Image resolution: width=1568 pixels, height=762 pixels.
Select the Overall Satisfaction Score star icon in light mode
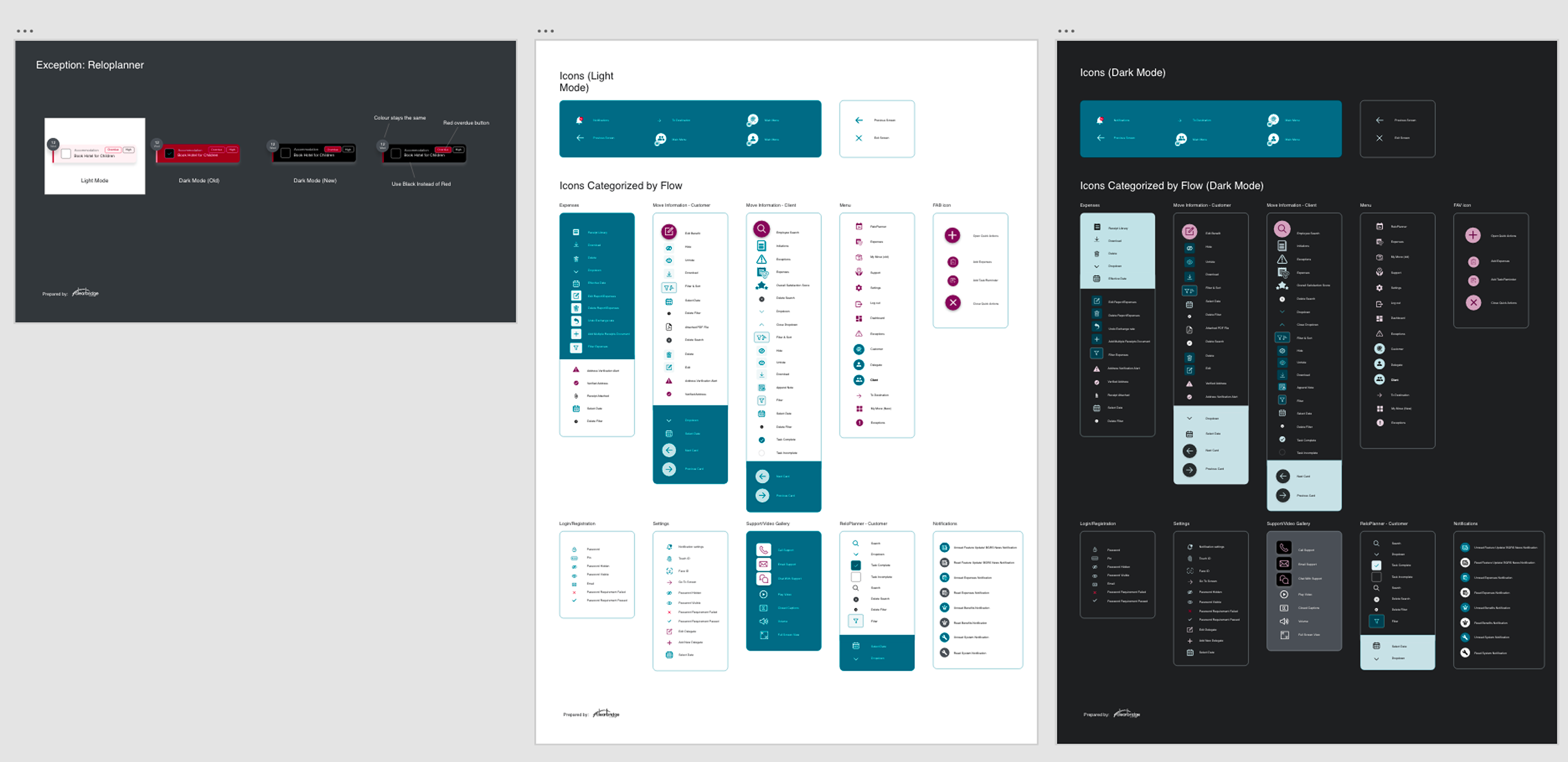(762, 285)
